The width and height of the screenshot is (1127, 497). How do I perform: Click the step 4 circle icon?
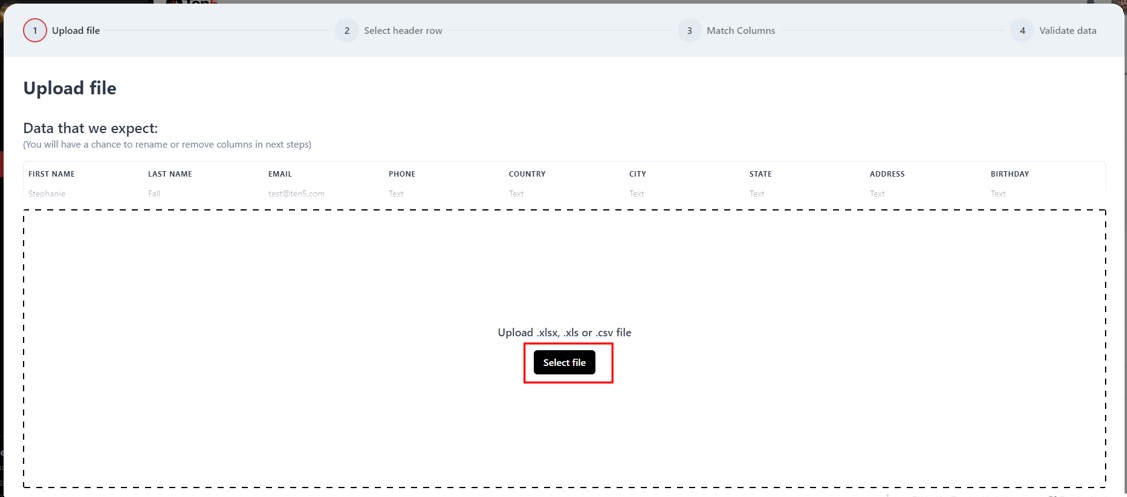tap(1022, 31)
